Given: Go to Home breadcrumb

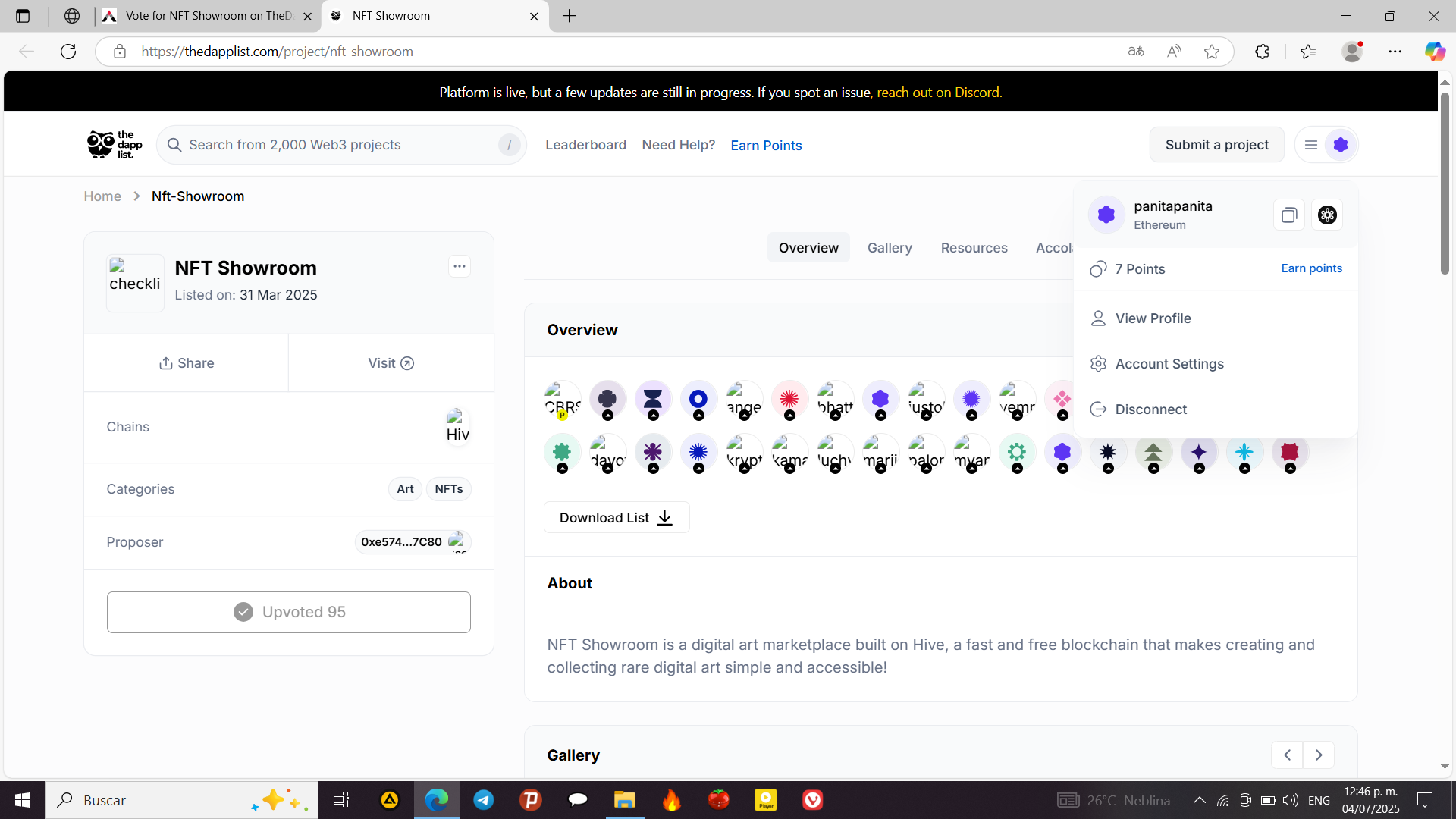Looking at the screenshot, I should pyautogui.click(x=102, y=196).
